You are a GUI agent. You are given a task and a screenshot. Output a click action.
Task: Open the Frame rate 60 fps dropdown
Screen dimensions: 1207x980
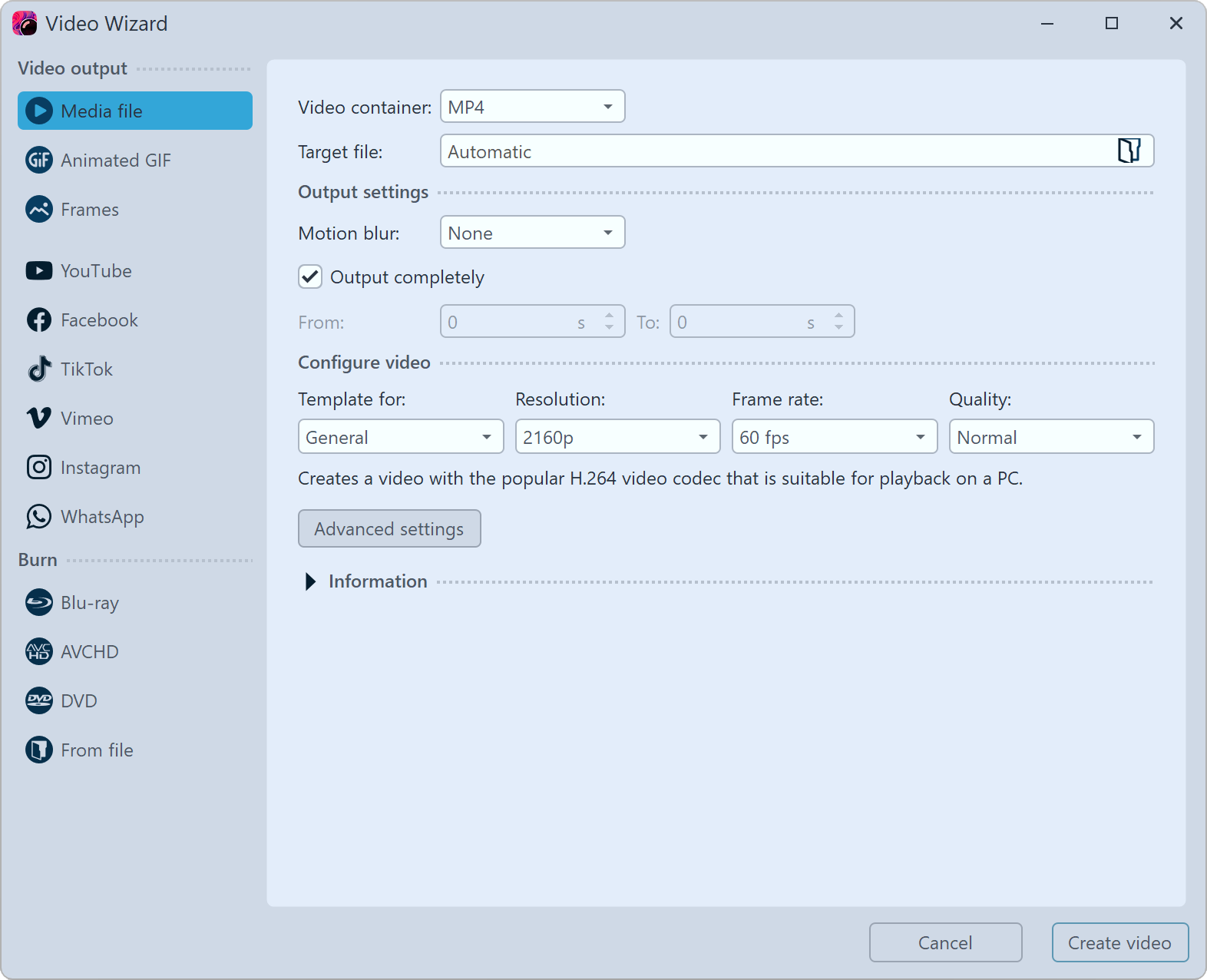(835, 437)
